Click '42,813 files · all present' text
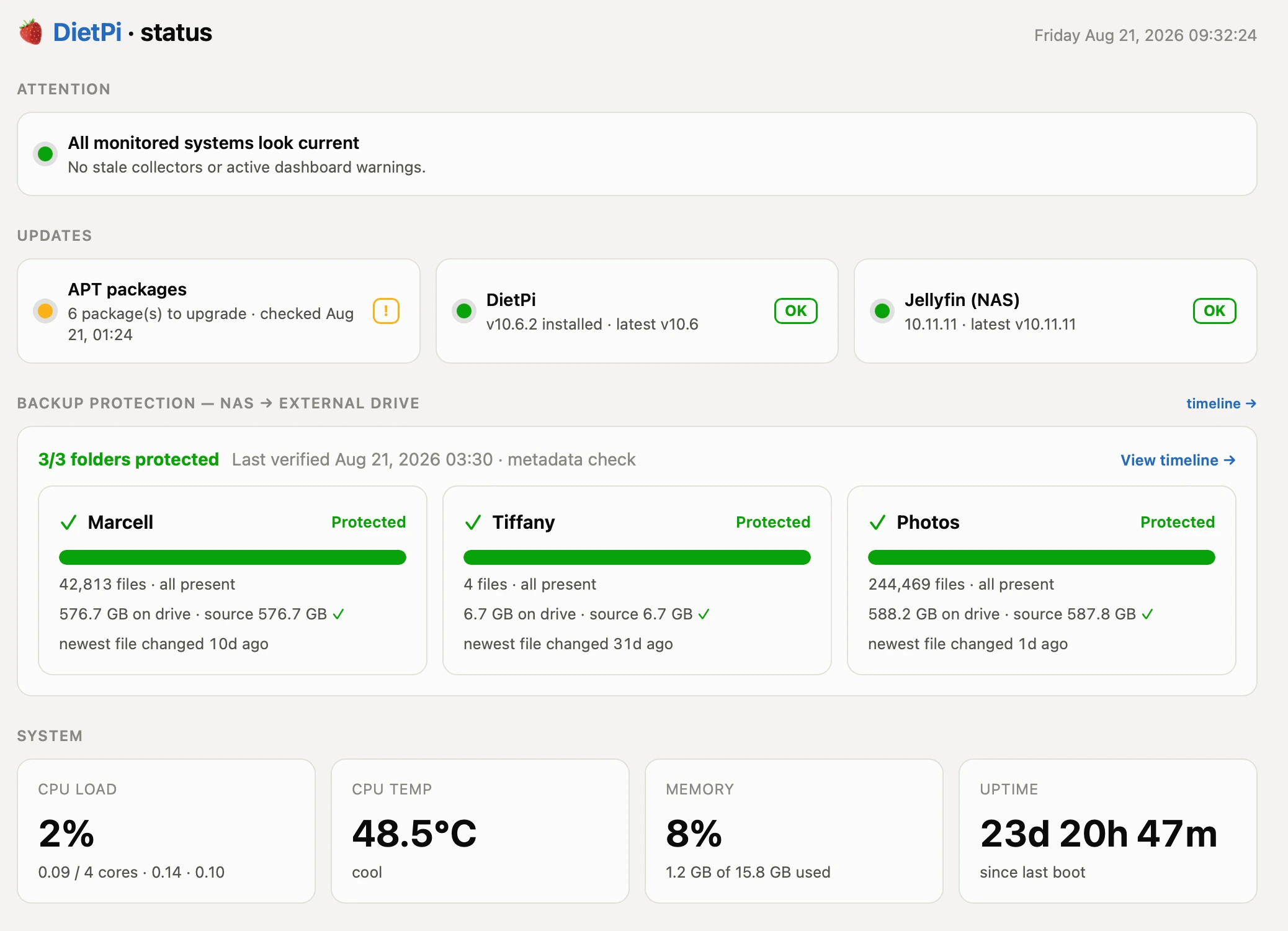The height and width of the screenshot is (931, 1288). 147,584
